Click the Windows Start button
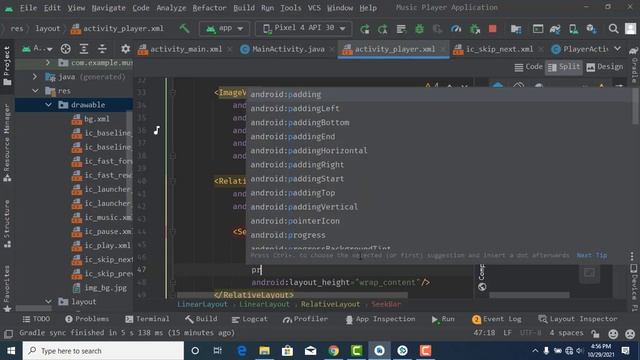This screenshot has width=640, height=360. coord(11,351)
